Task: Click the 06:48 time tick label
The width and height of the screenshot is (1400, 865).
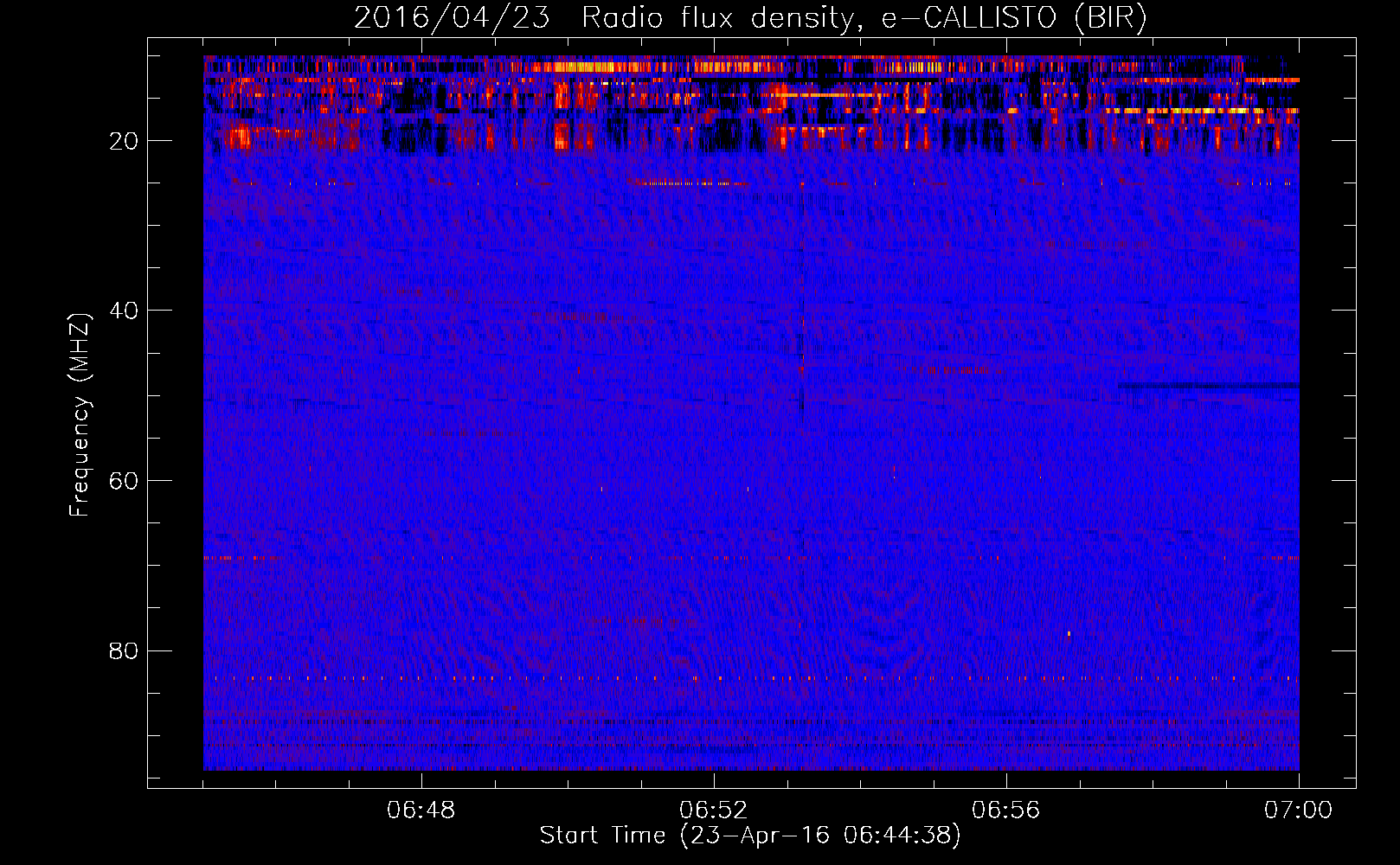Action: (421, 811)
